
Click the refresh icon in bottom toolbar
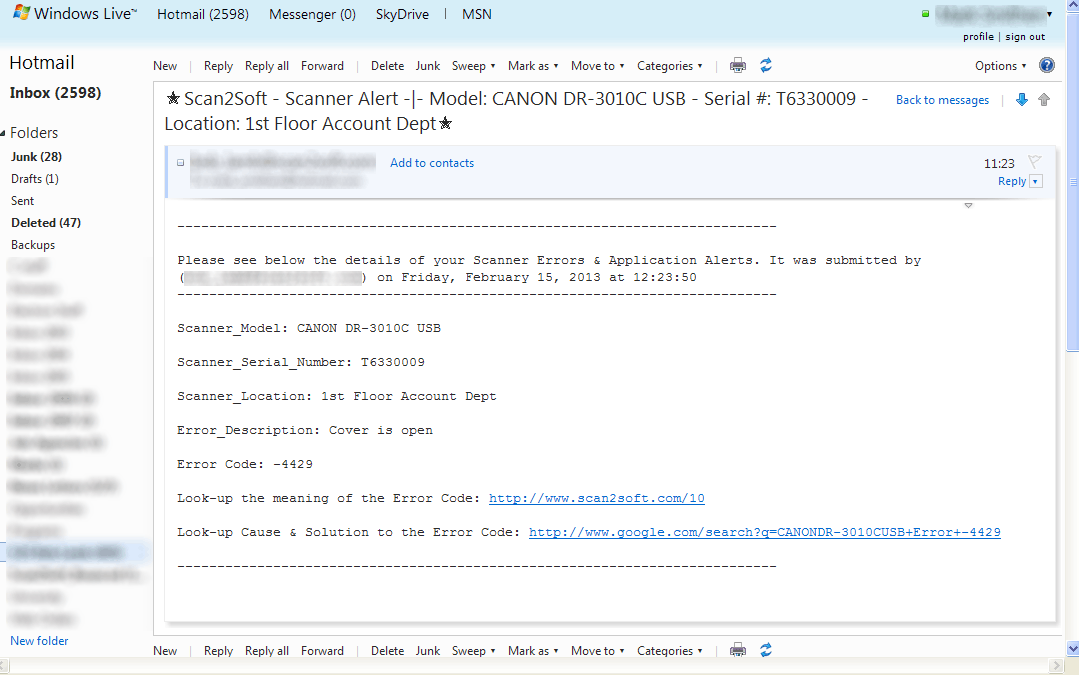(766, 650)
